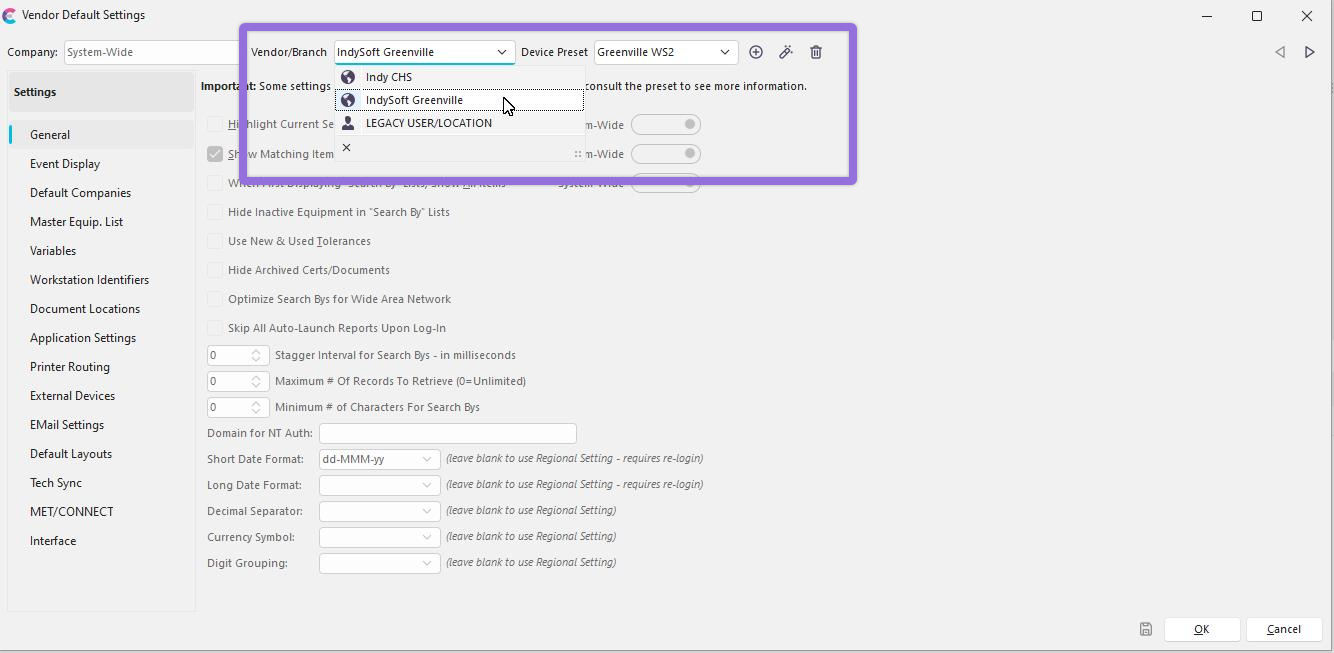Viewport: 1334px width, 653px height.
Task: Go to the next record arrow
Action: coord(1309,52)
